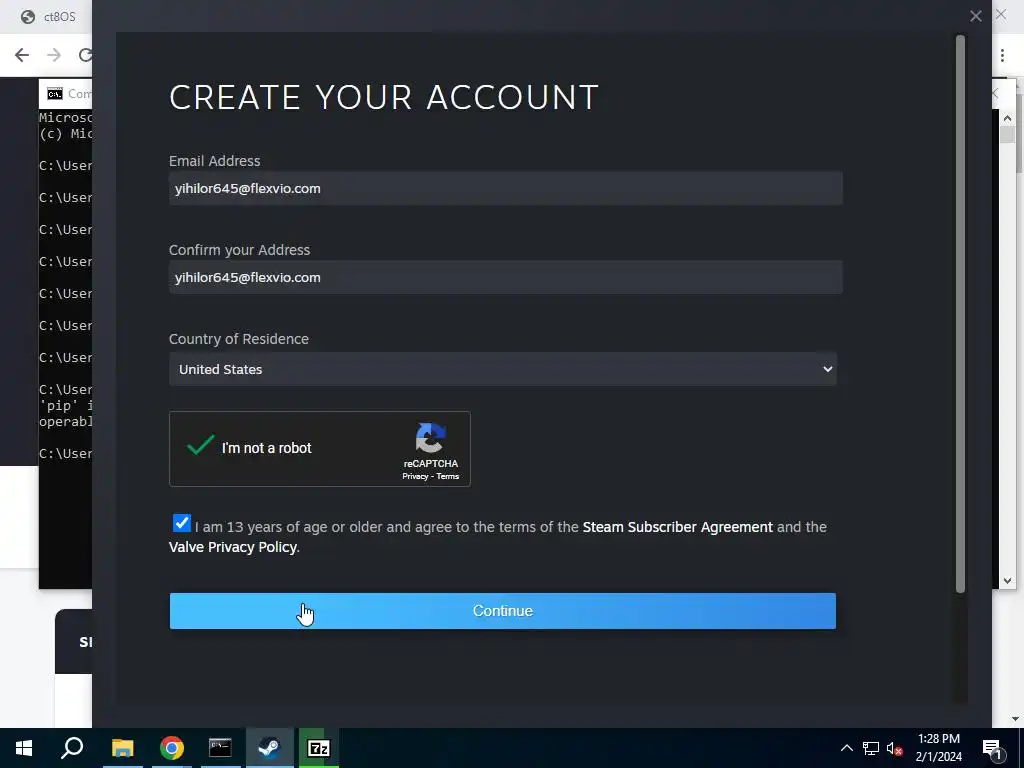The height and width of the screenshot is (768, 1024).
Task: Click the Confirm your Address field
Action: coord(505,278)
